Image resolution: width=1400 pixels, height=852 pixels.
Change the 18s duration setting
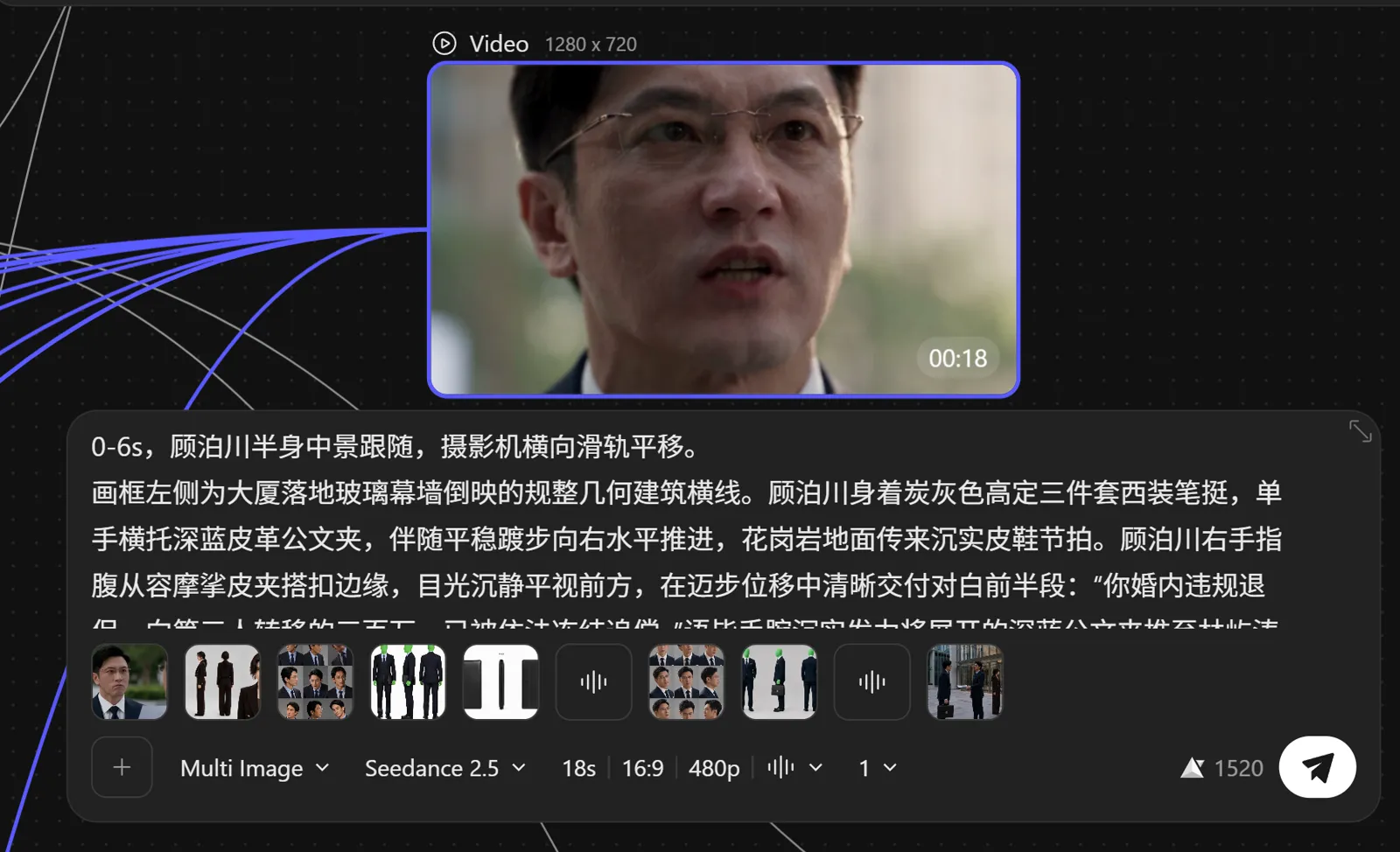[x=578, y=768]
